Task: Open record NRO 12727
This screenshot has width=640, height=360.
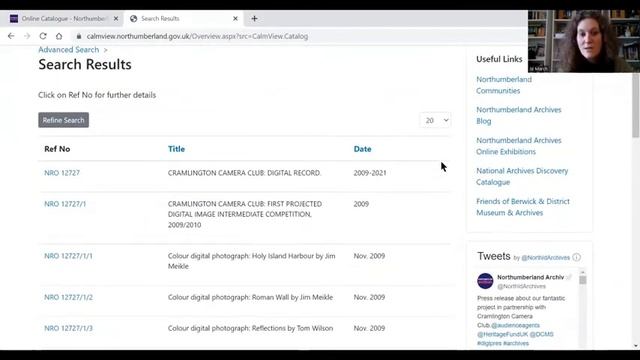Action: click(62, 173)
